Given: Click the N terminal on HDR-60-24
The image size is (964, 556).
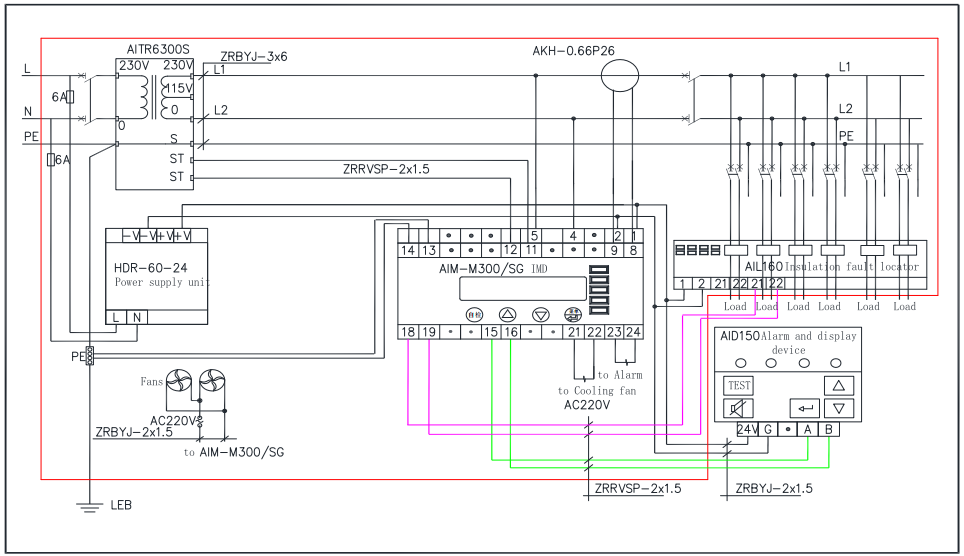Looking at the screenshot, I should (136, 317).
